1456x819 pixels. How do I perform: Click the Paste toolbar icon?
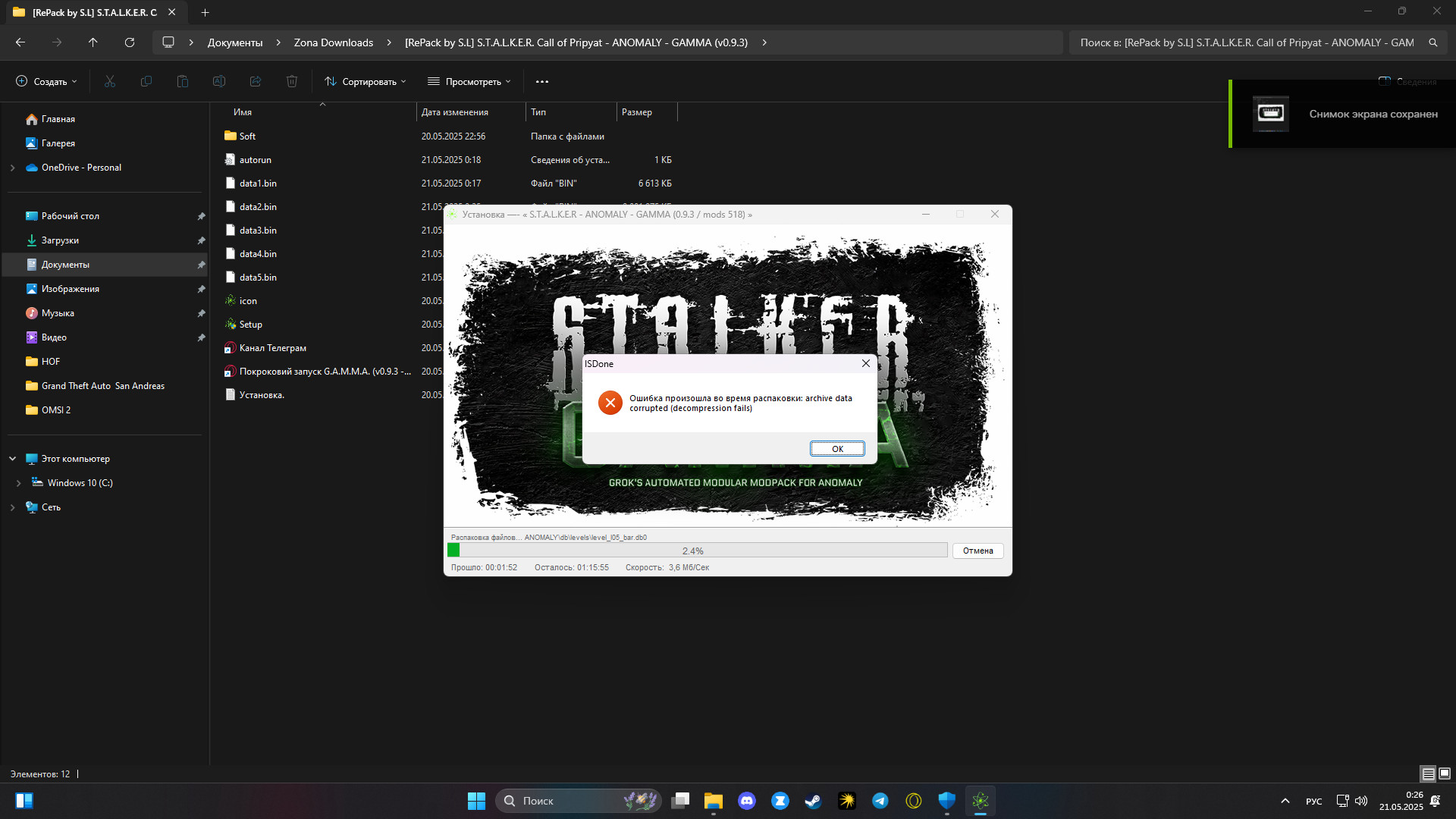[x=183, y=81]
